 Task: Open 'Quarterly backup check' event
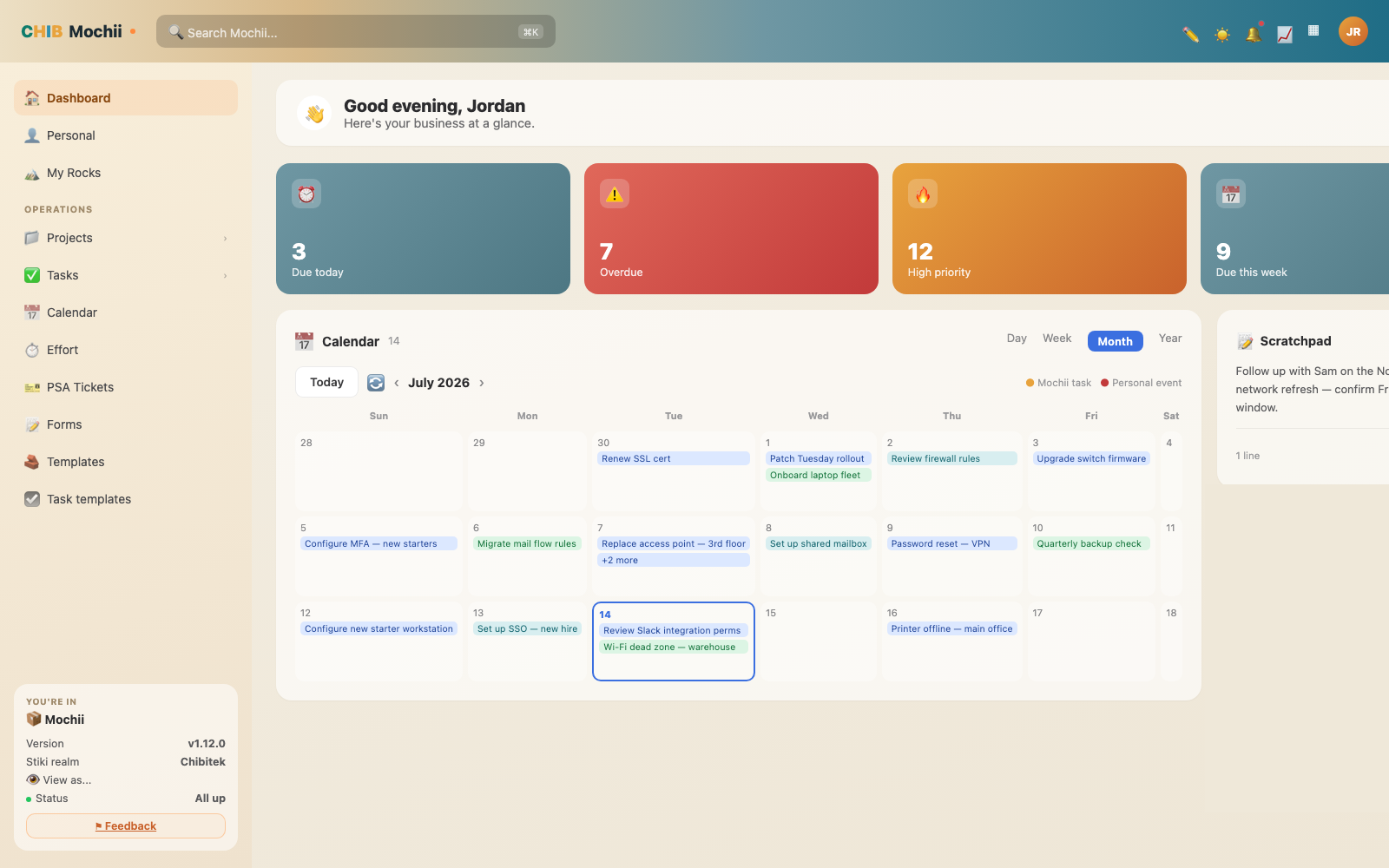pos(1089,543)
